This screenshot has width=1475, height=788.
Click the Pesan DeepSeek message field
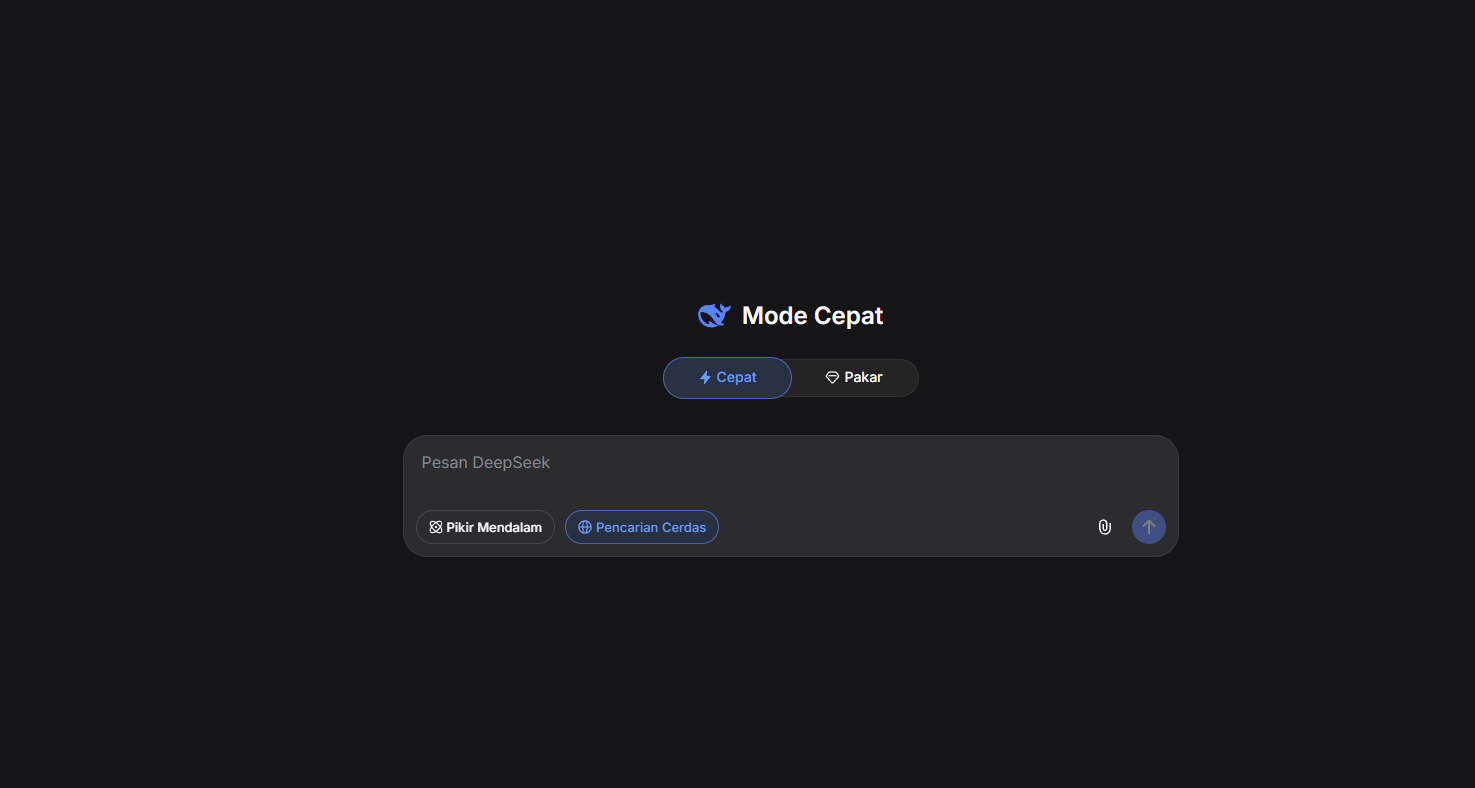790,470
